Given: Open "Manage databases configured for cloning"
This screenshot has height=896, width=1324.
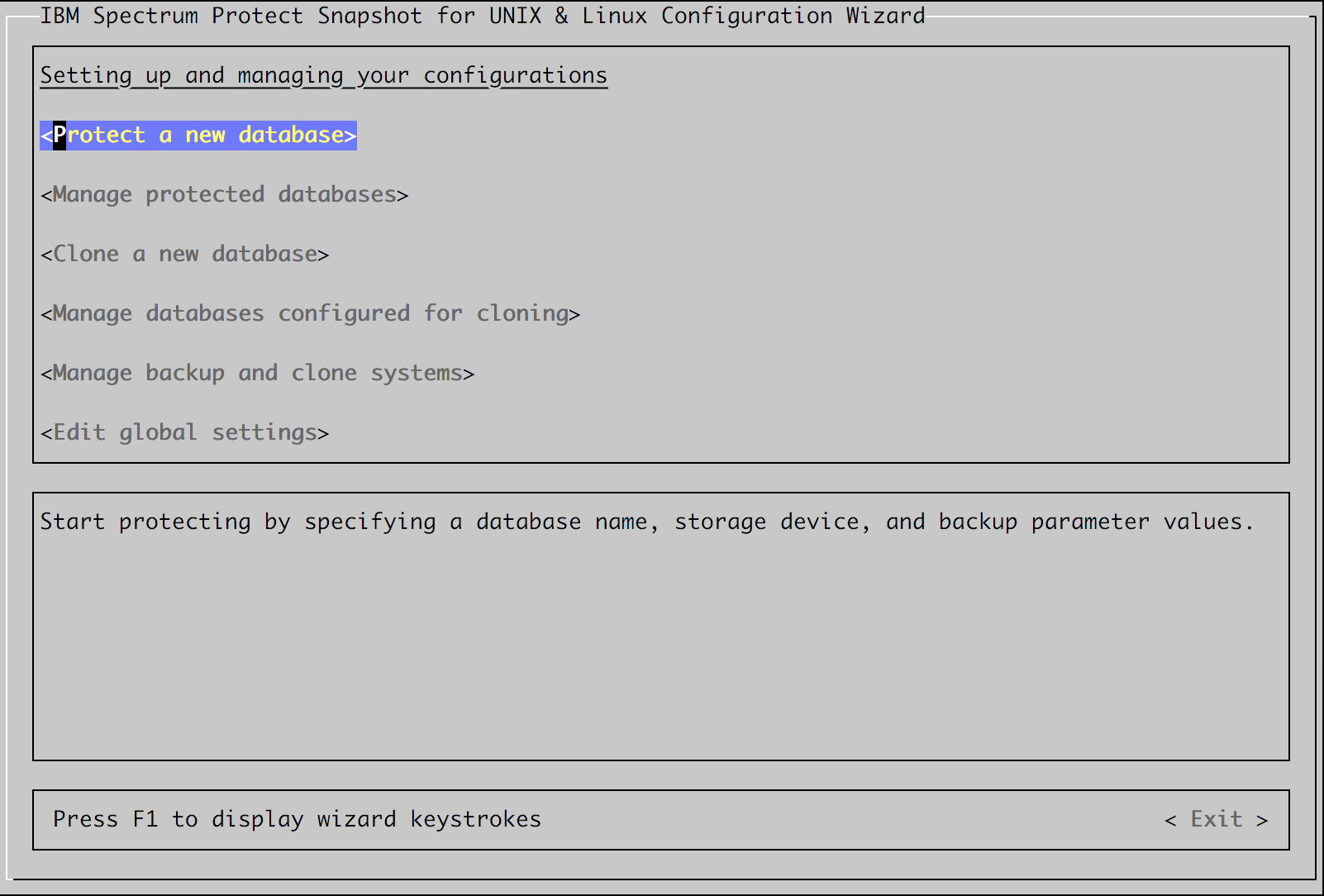Looking at the screenshot, I should 310,313.
